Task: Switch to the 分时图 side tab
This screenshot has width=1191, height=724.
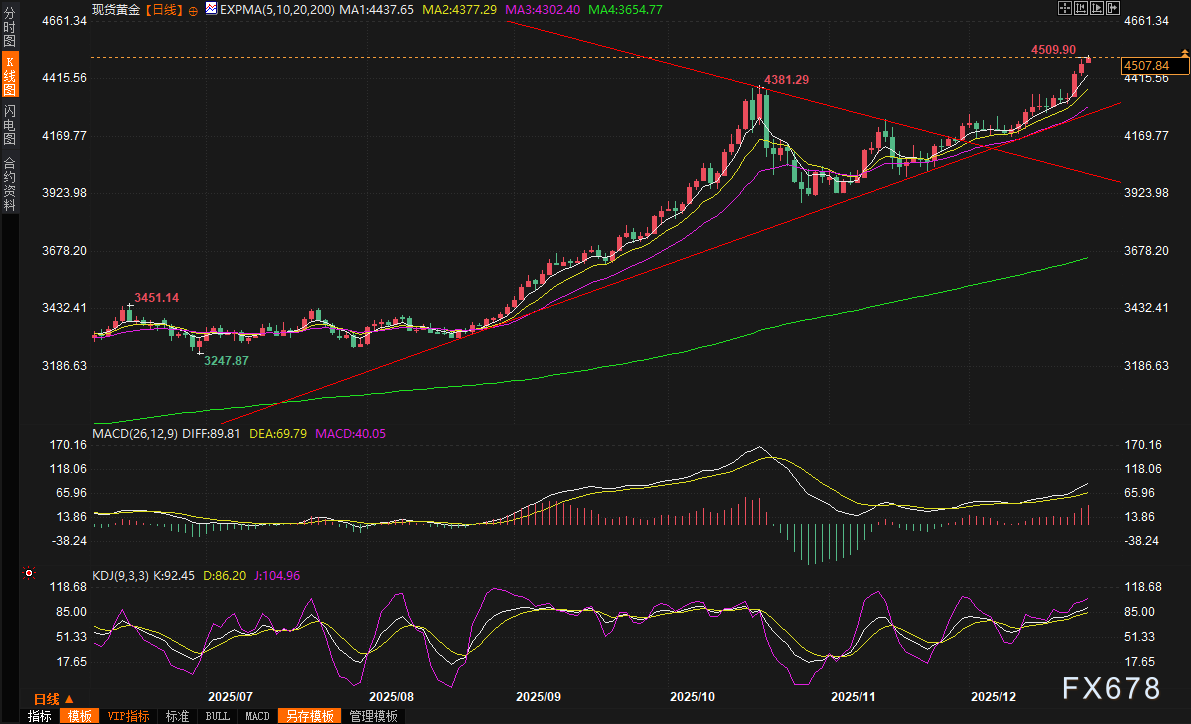Action: (10, 28)
